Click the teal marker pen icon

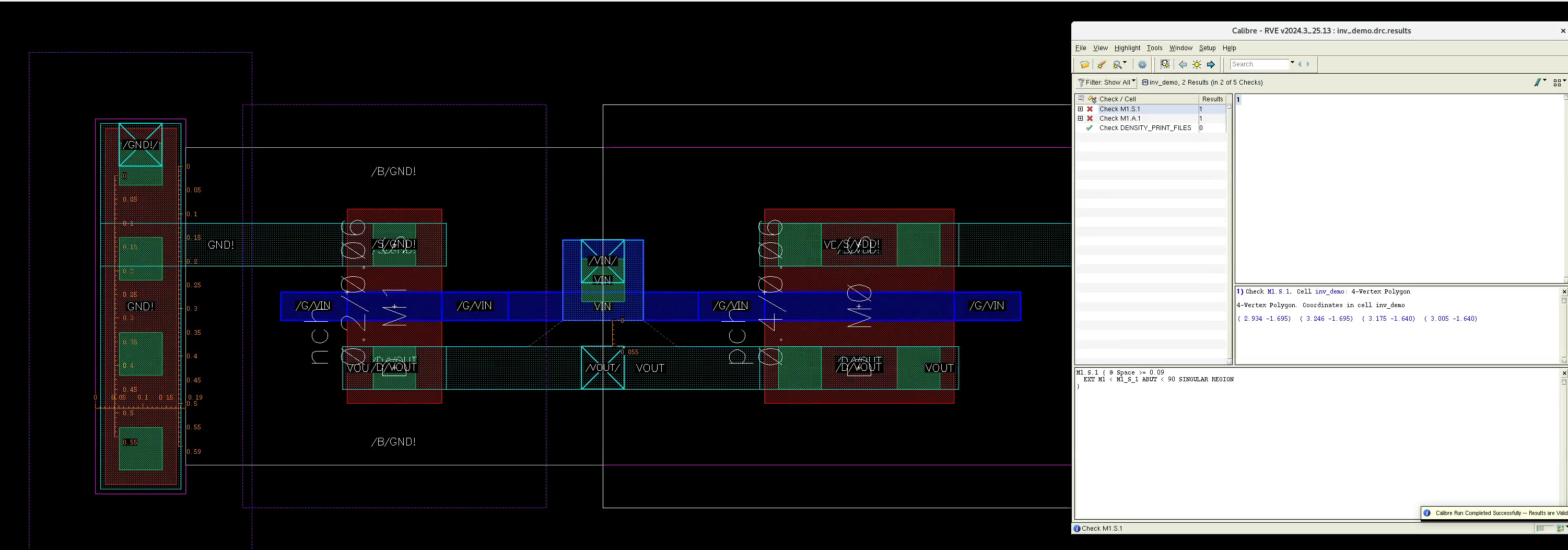1538,82
